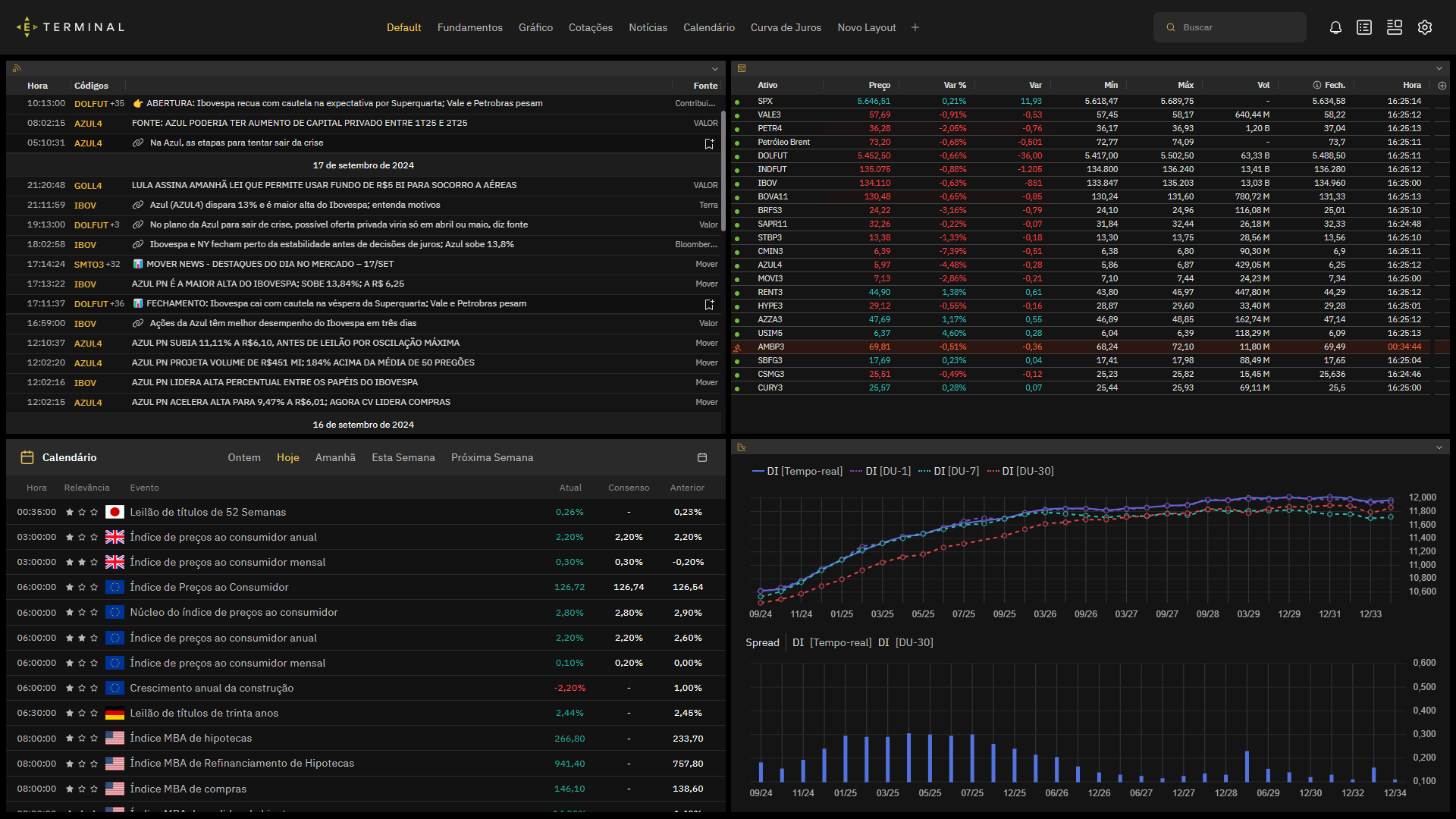Viewport: 1456px width, 819px height.
Task: Collapse the quotes panel chevron
Action: [x=1439, y=68]
